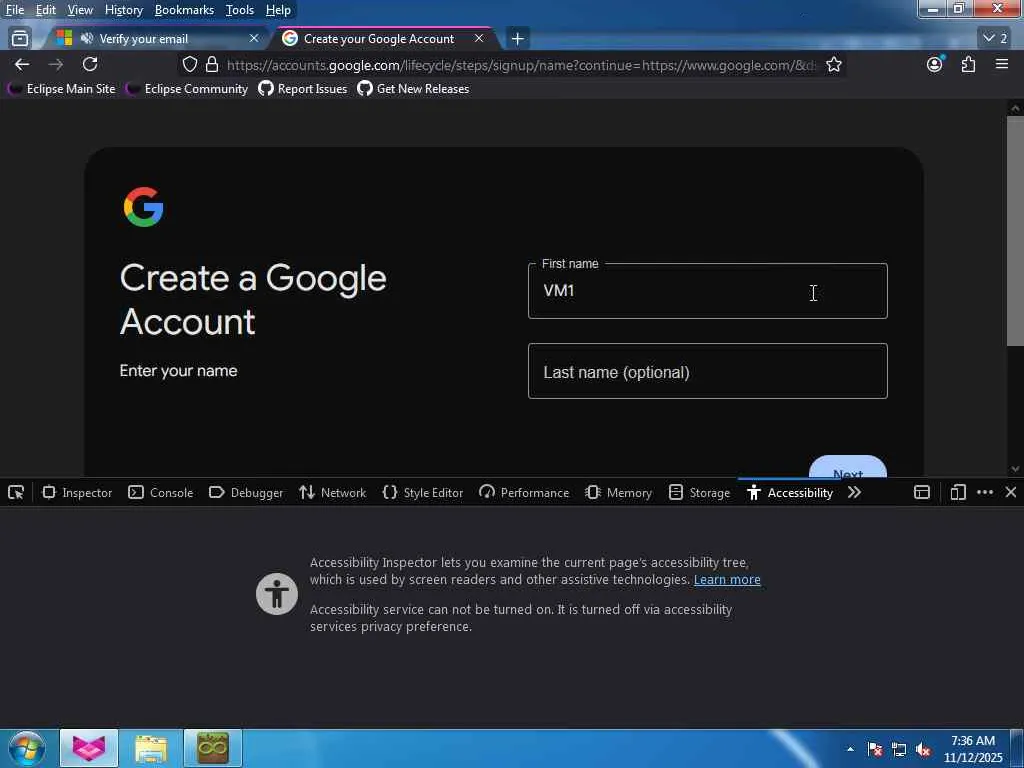Open the workspaces icon left of the tabs
This screenshot has width=1024, height=768.
(20, 39)
